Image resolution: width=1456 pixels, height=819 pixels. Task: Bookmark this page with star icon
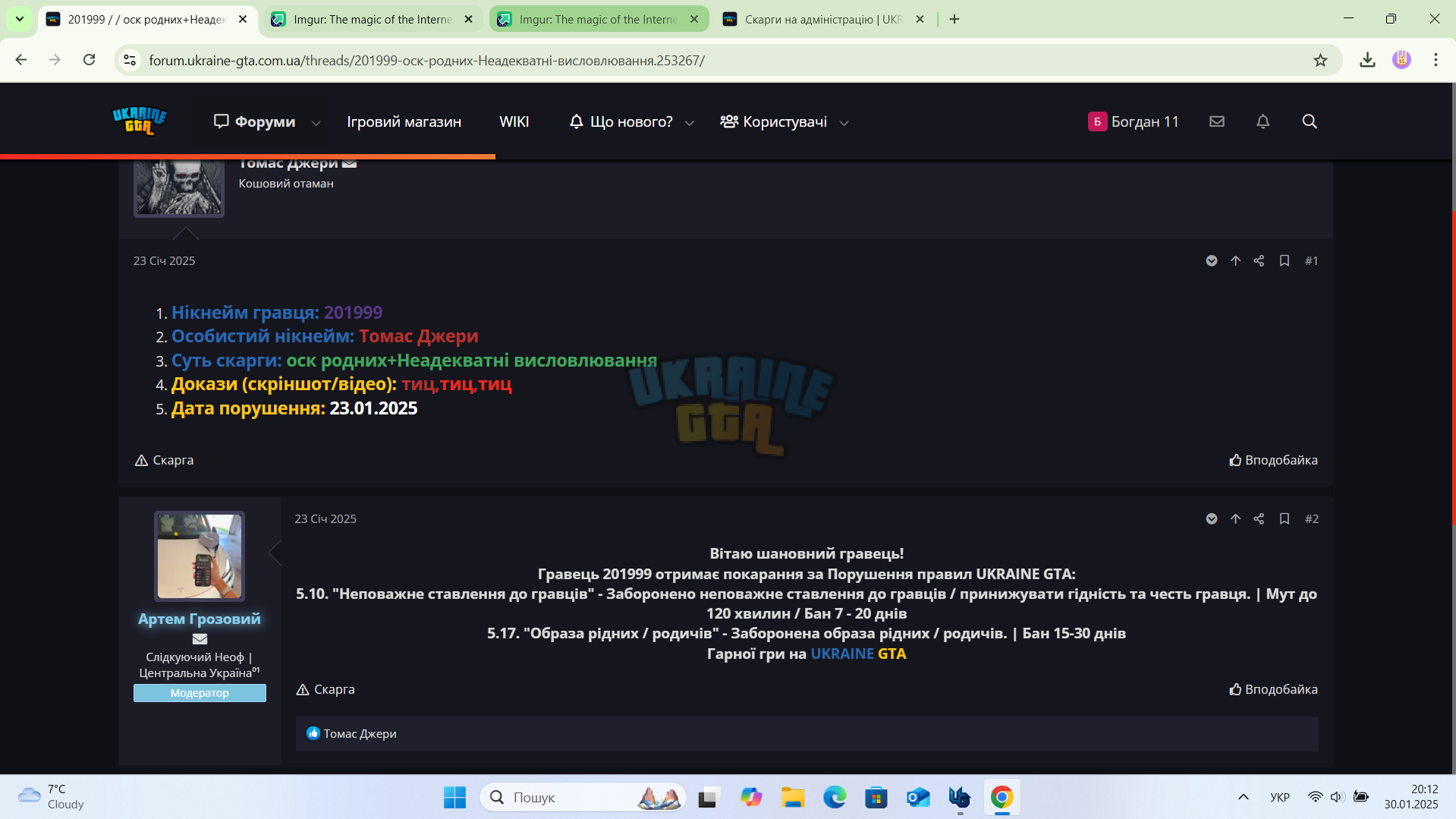[x=1320, y=60]
